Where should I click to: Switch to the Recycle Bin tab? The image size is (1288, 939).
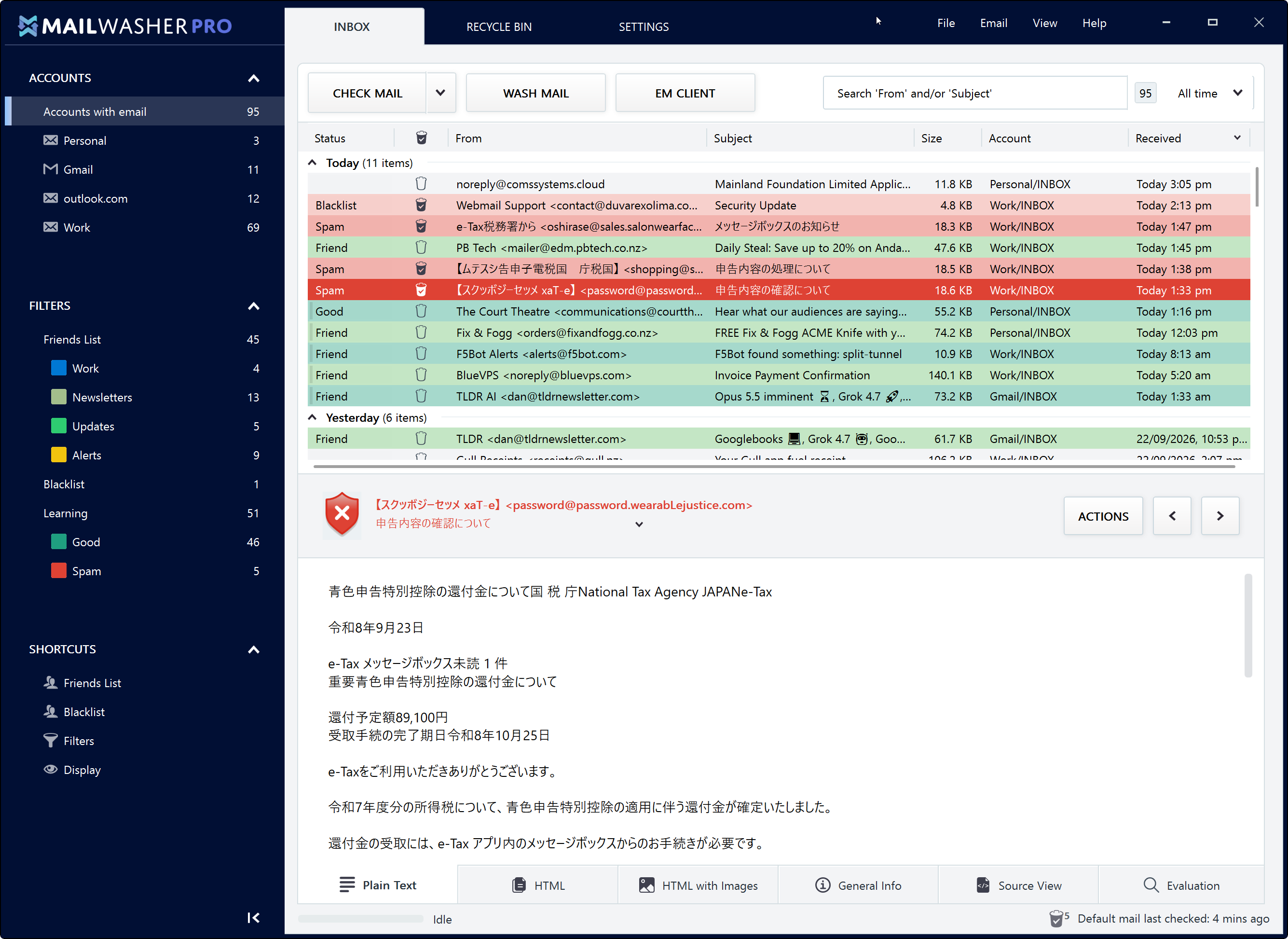point(499,27)
